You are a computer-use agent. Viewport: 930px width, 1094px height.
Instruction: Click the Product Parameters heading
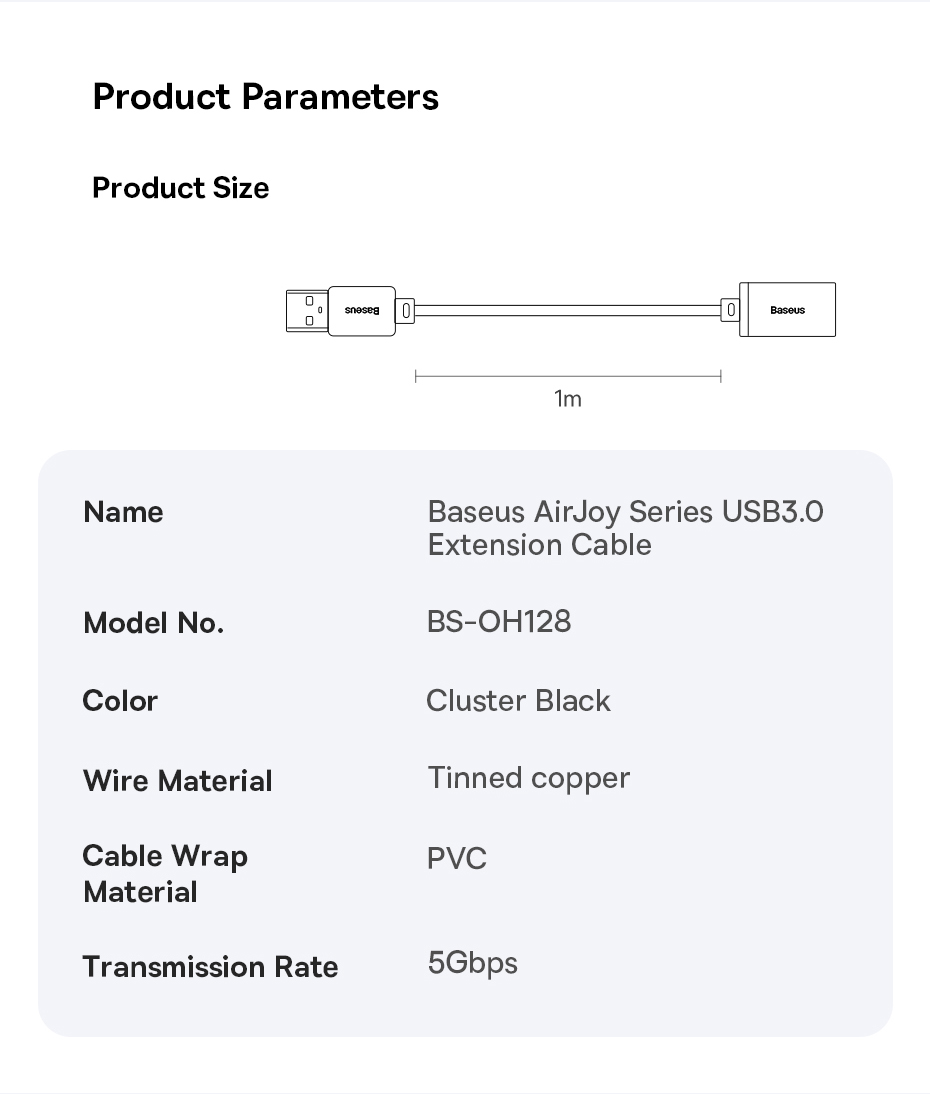[x=265, y=97]
